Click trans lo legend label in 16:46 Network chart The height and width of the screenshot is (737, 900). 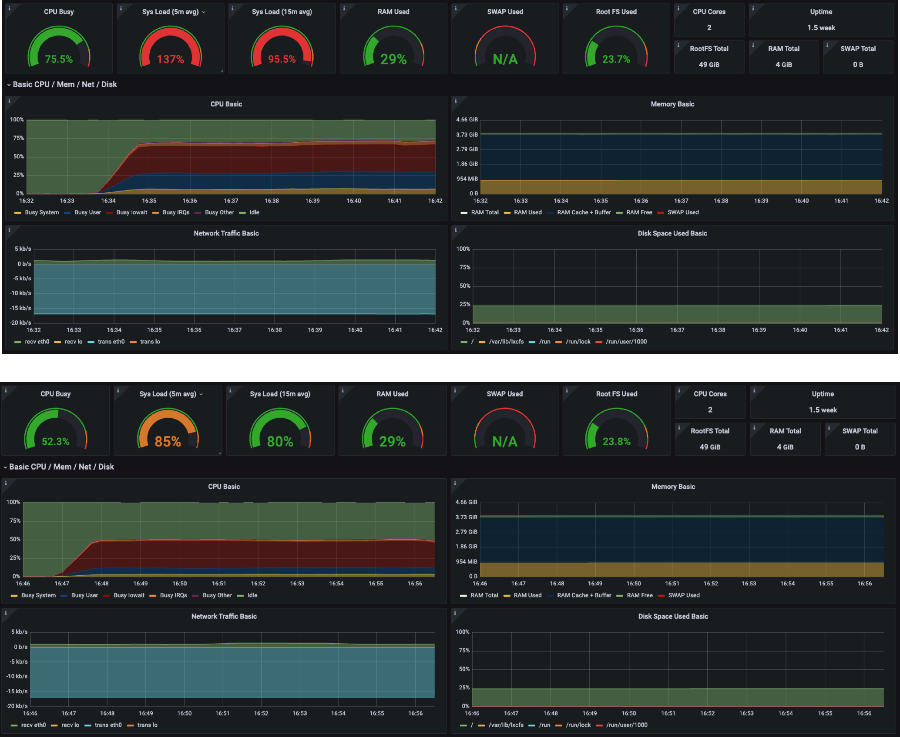(x=148, y=725)
